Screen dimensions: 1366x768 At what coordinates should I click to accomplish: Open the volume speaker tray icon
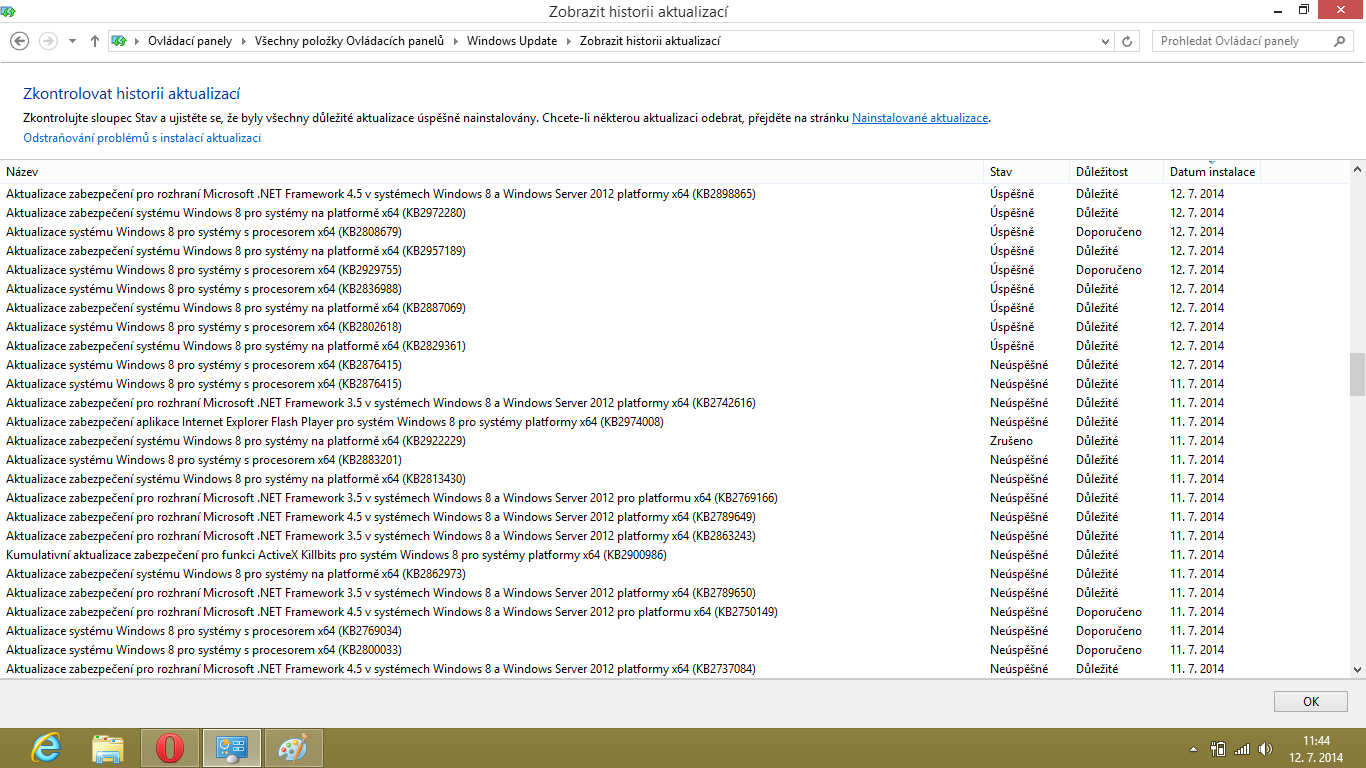click(1266, 748)
